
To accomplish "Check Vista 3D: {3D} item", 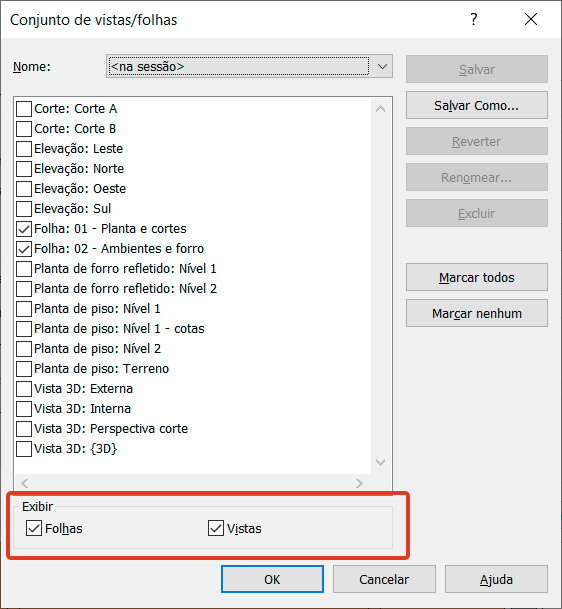I will click(24, 449).
